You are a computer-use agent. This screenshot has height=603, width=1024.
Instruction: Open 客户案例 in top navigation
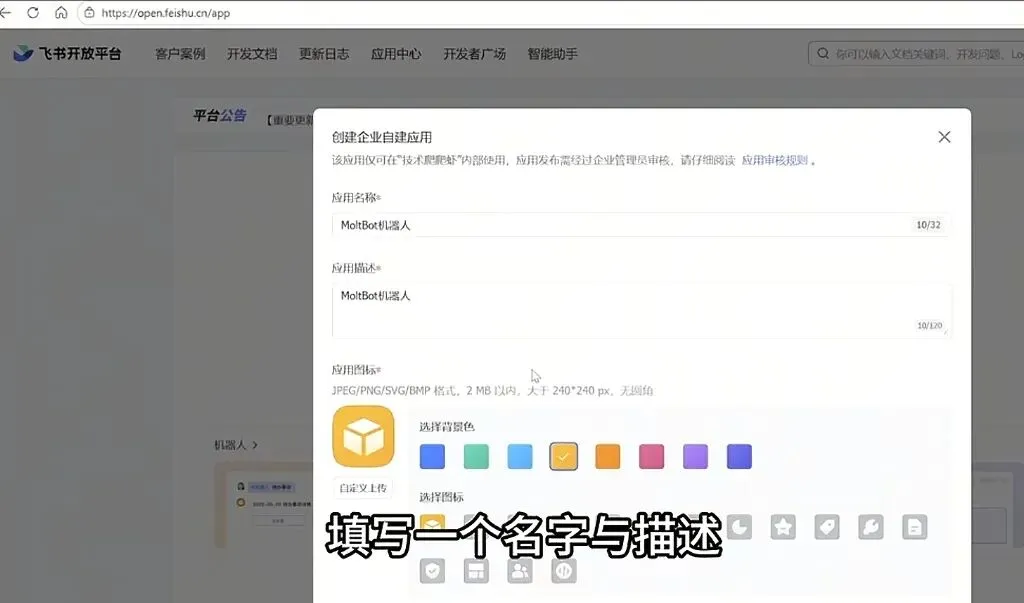180,54
